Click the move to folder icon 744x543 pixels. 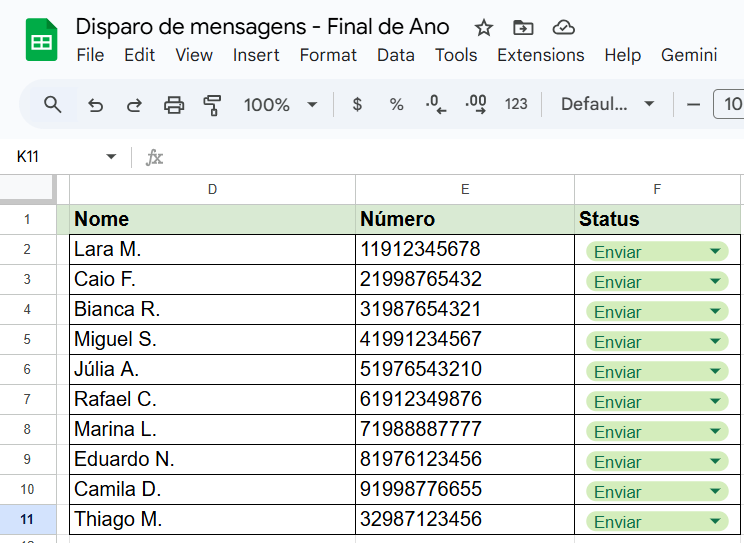523,28
